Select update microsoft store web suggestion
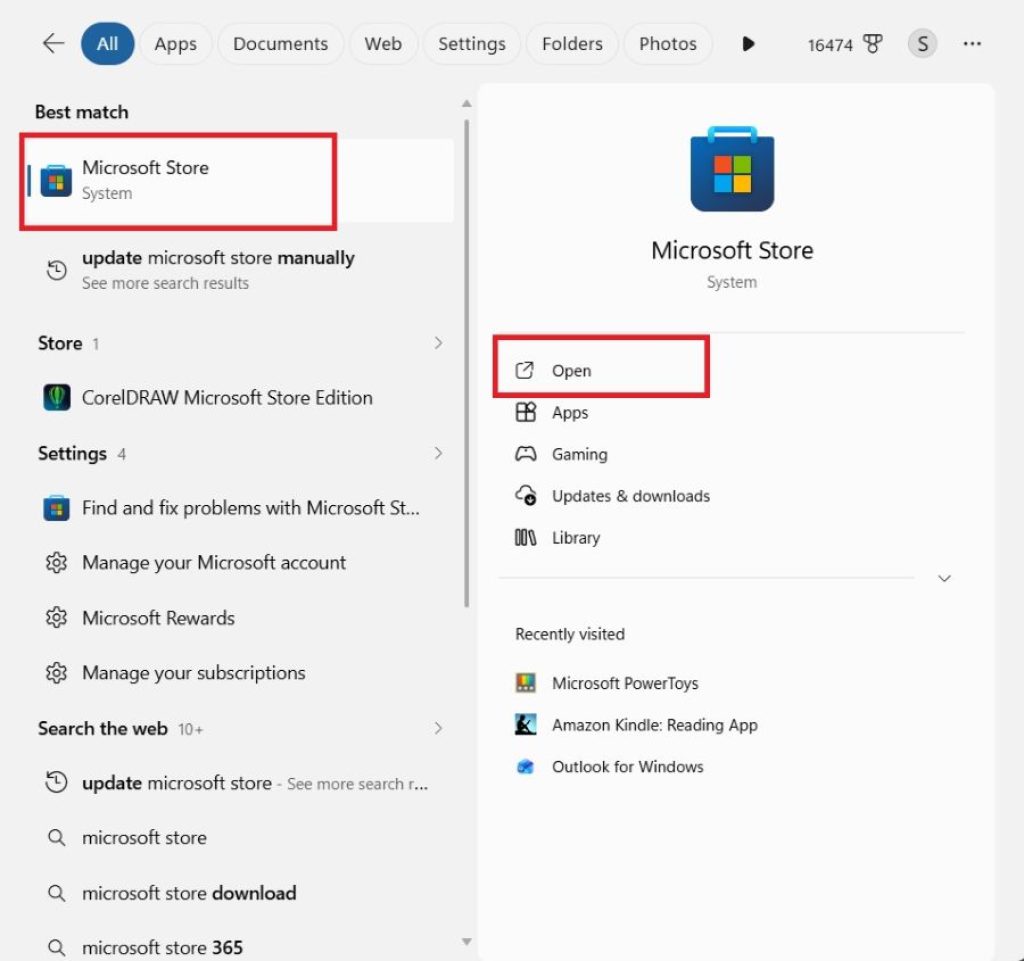 238,783
